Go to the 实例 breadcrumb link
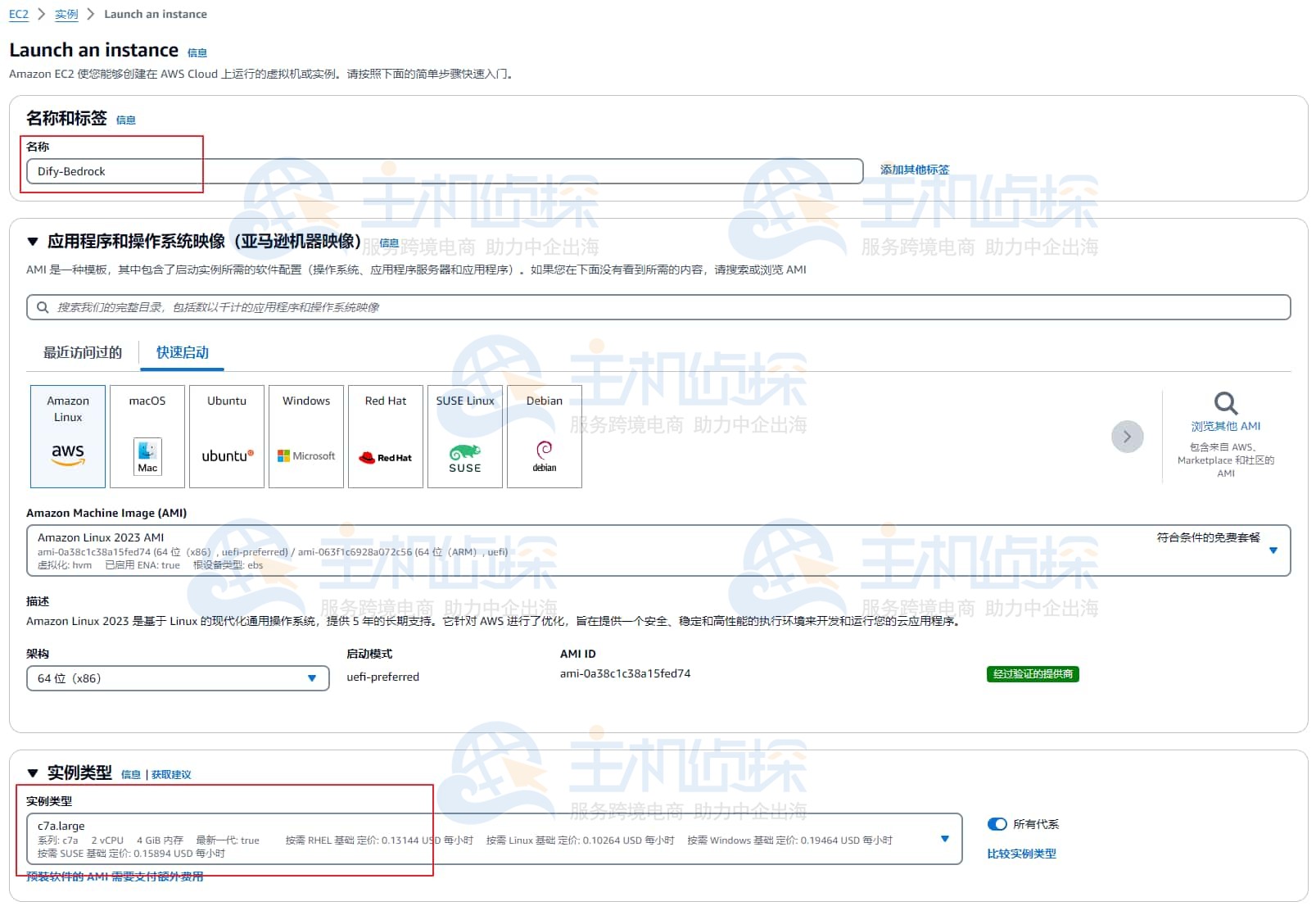The image size is (1316, 906). (x=66, y=14)
